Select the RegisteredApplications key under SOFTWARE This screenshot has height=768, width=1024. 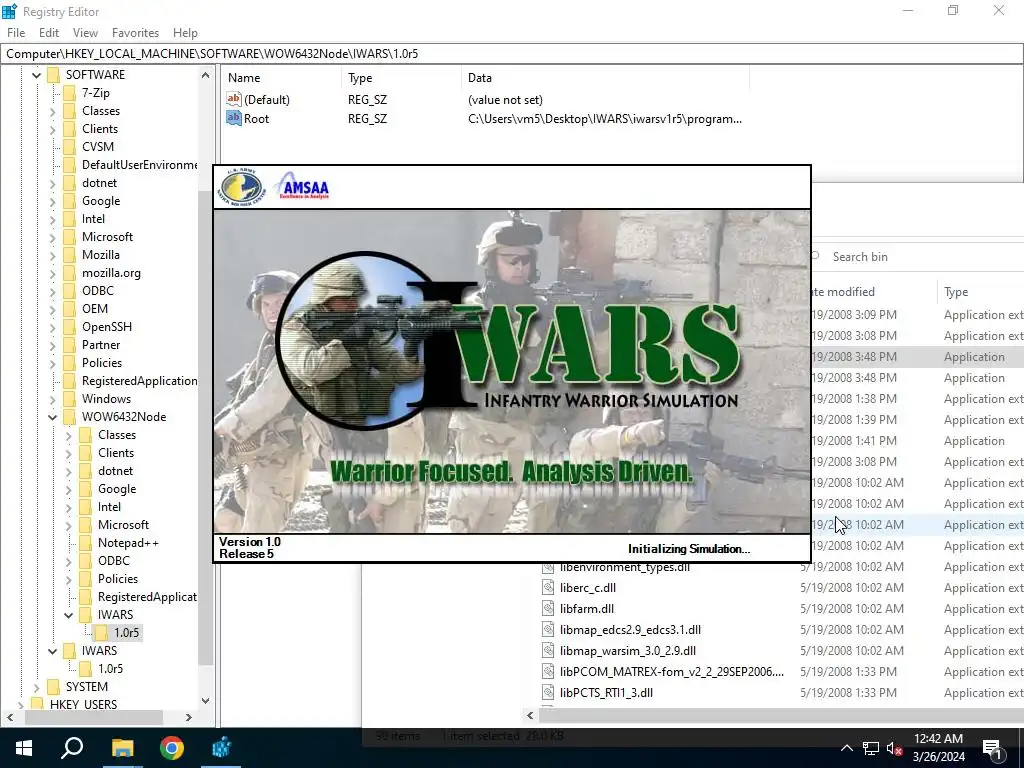point(139,381)
